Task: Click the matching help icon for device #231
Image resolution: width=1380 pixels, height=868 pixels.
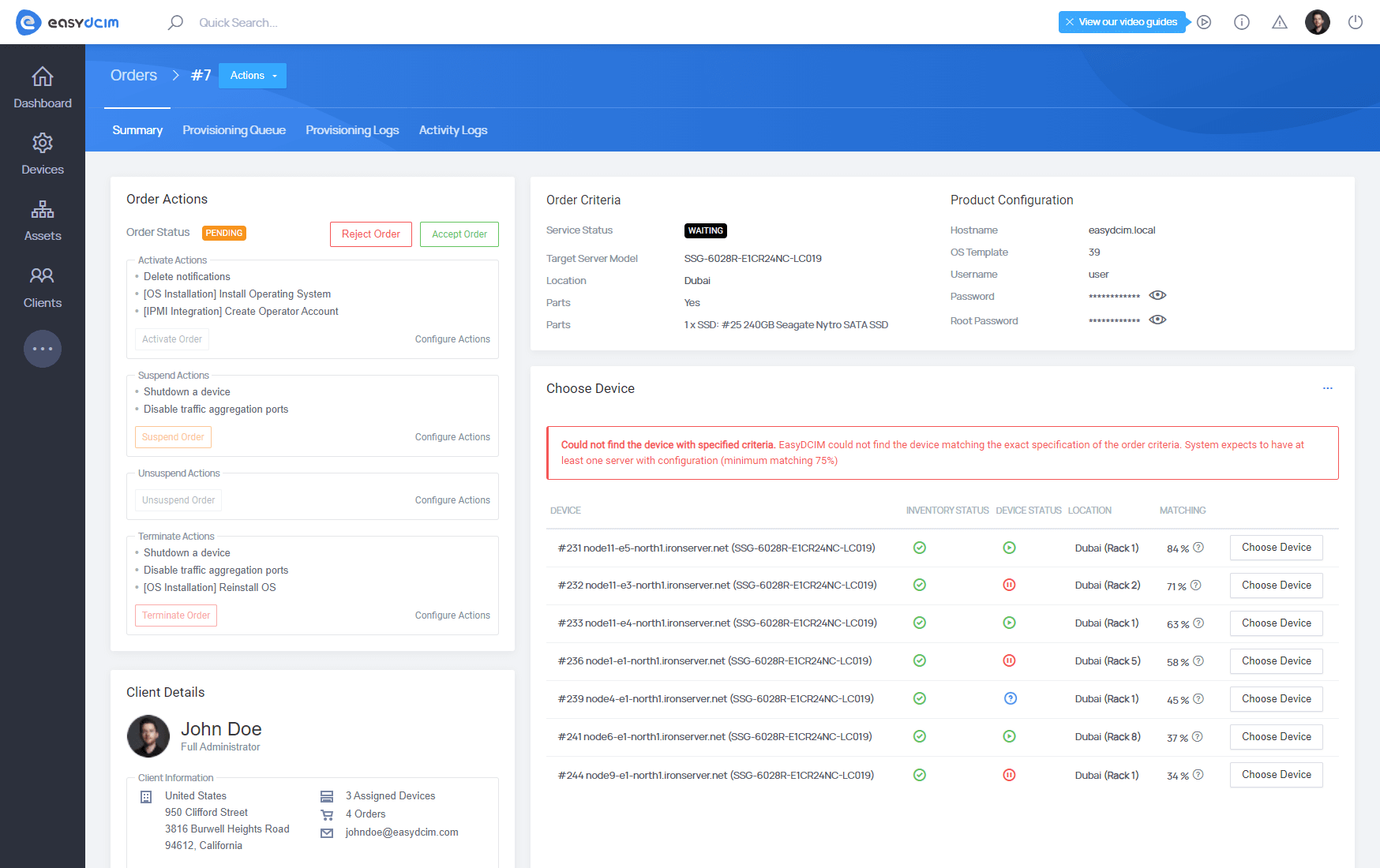Action: click(x=1198, y=547)
